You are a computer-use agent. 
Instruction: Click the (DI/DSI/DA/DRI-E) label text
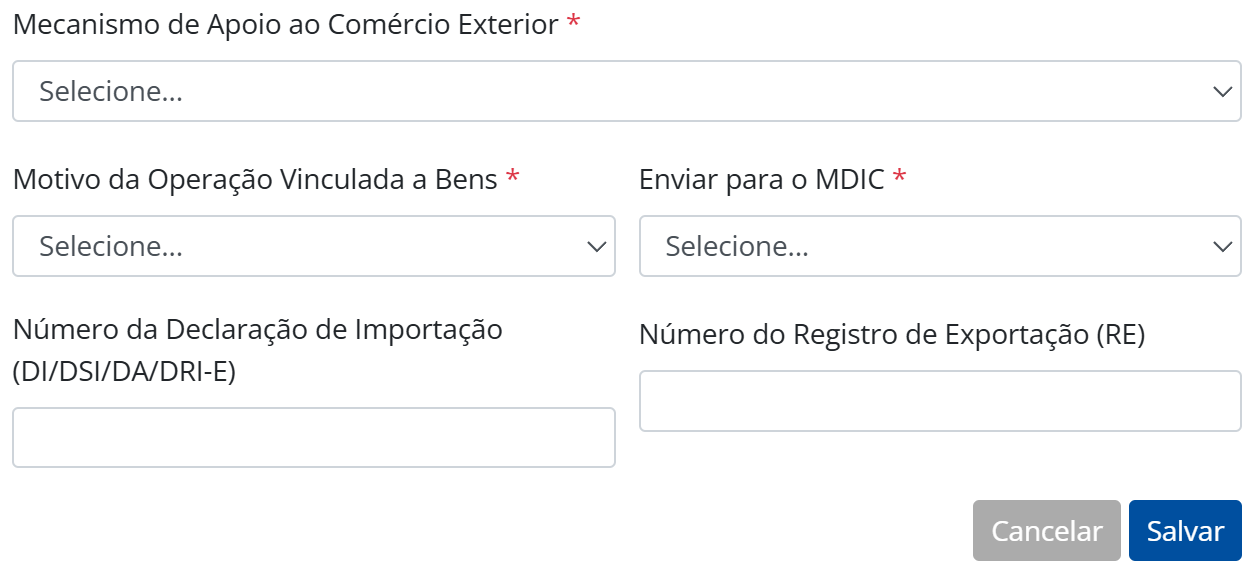(x=124, y=372)
